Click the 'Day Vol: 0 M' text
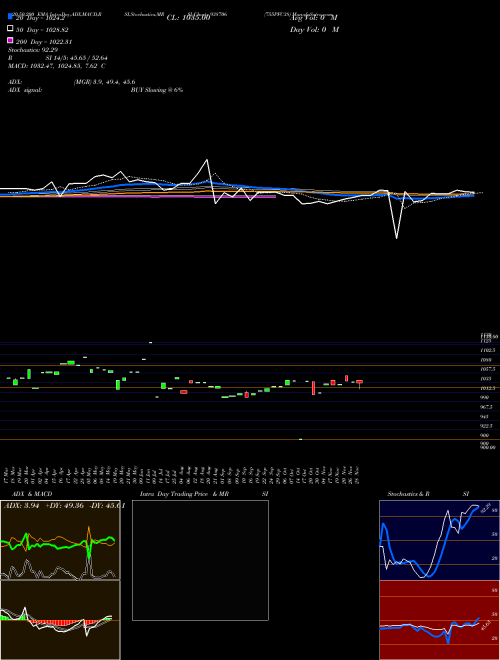 click(x=314, y=29)
